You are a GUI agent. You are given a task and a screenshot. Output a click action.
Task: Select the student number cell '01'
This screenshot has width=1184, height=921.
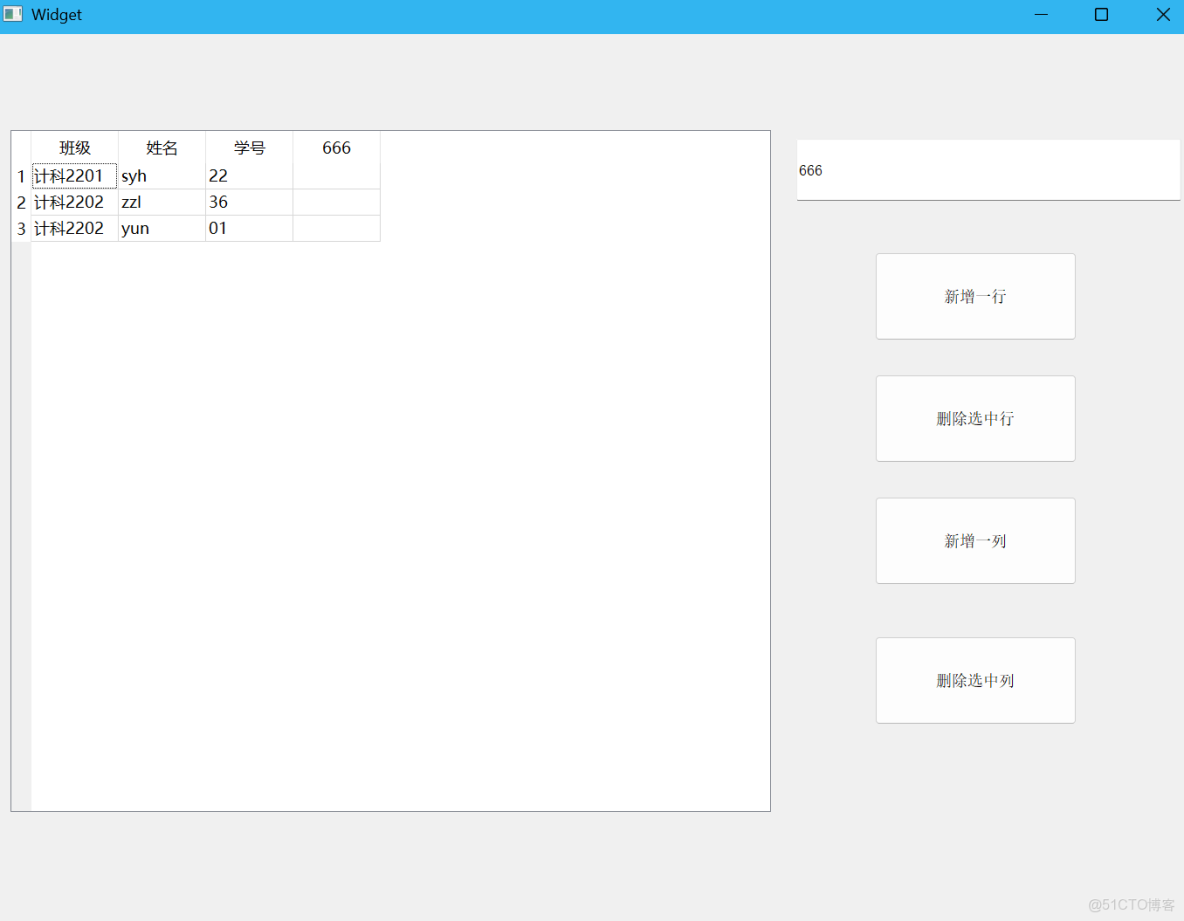click(x=248, y=228)
